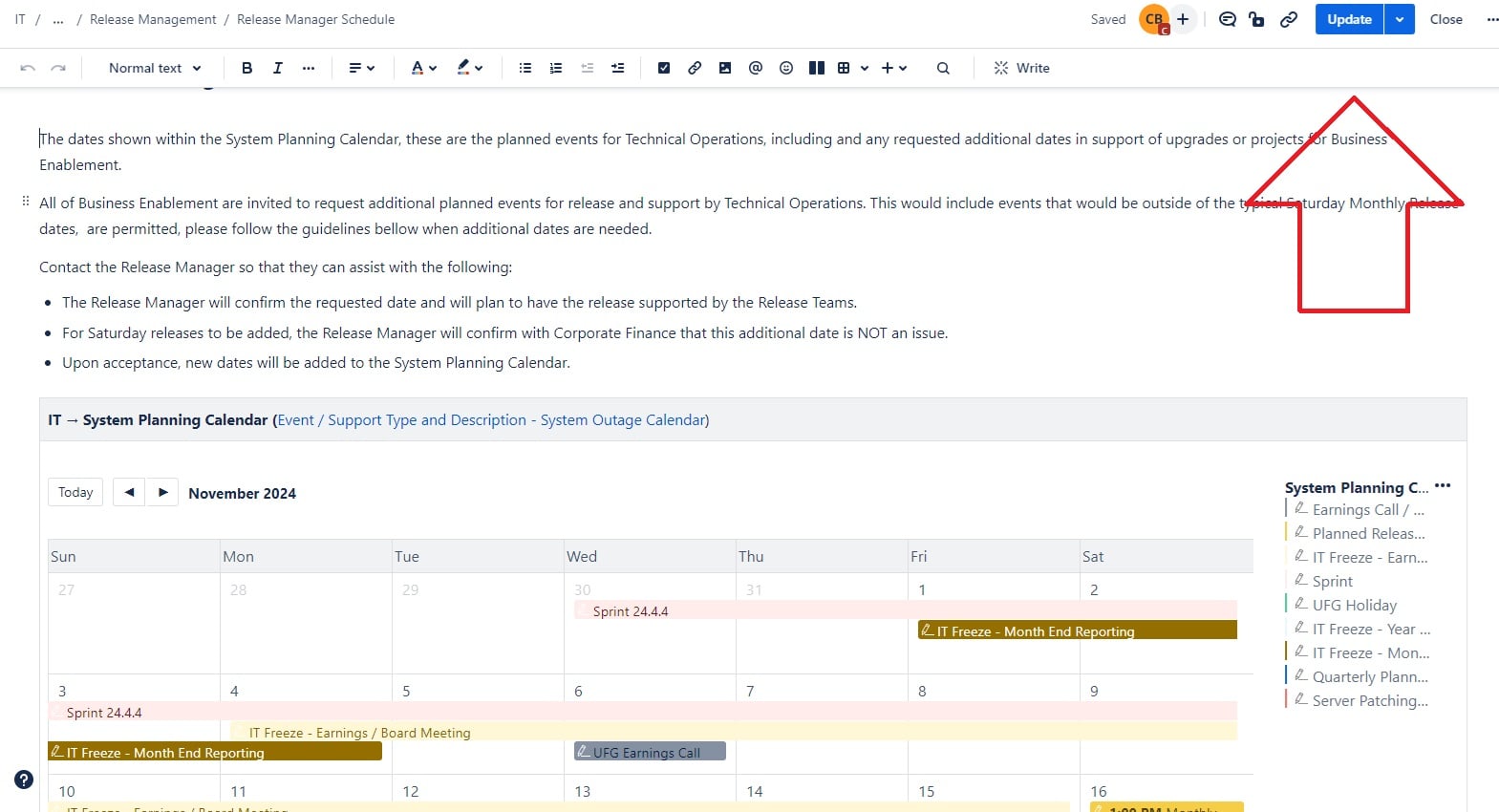
Task: Insert an emoji from the toolbar
Action: click(x=786, y=68)
